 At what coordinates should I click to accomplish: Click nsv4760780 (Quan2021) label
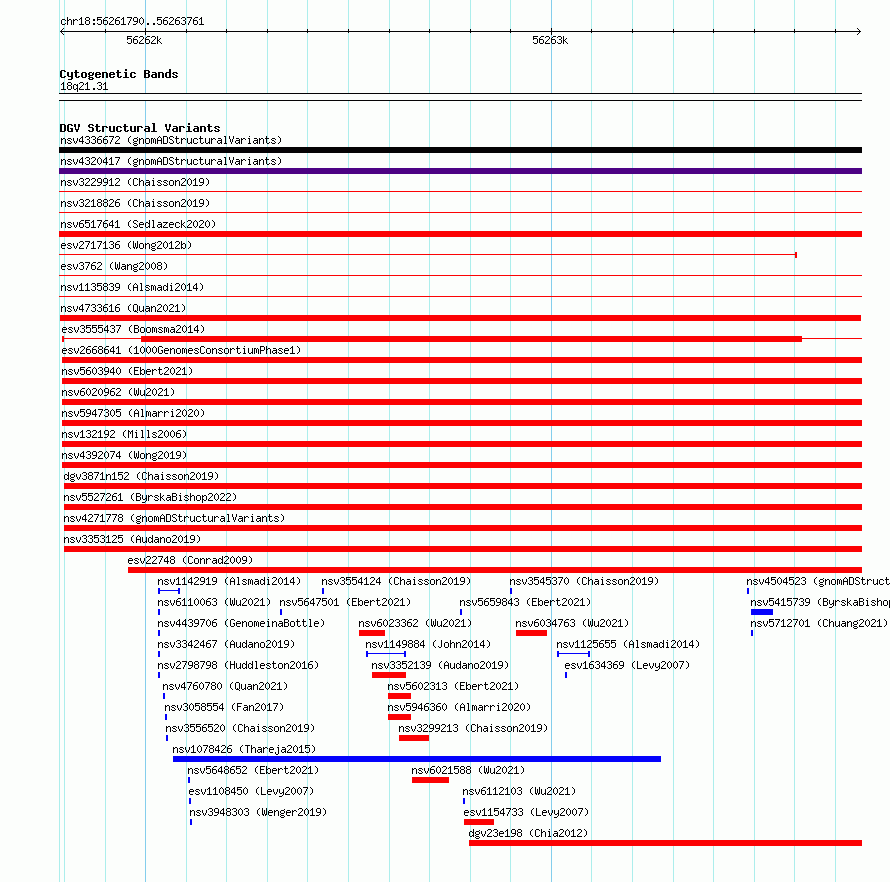225,686
